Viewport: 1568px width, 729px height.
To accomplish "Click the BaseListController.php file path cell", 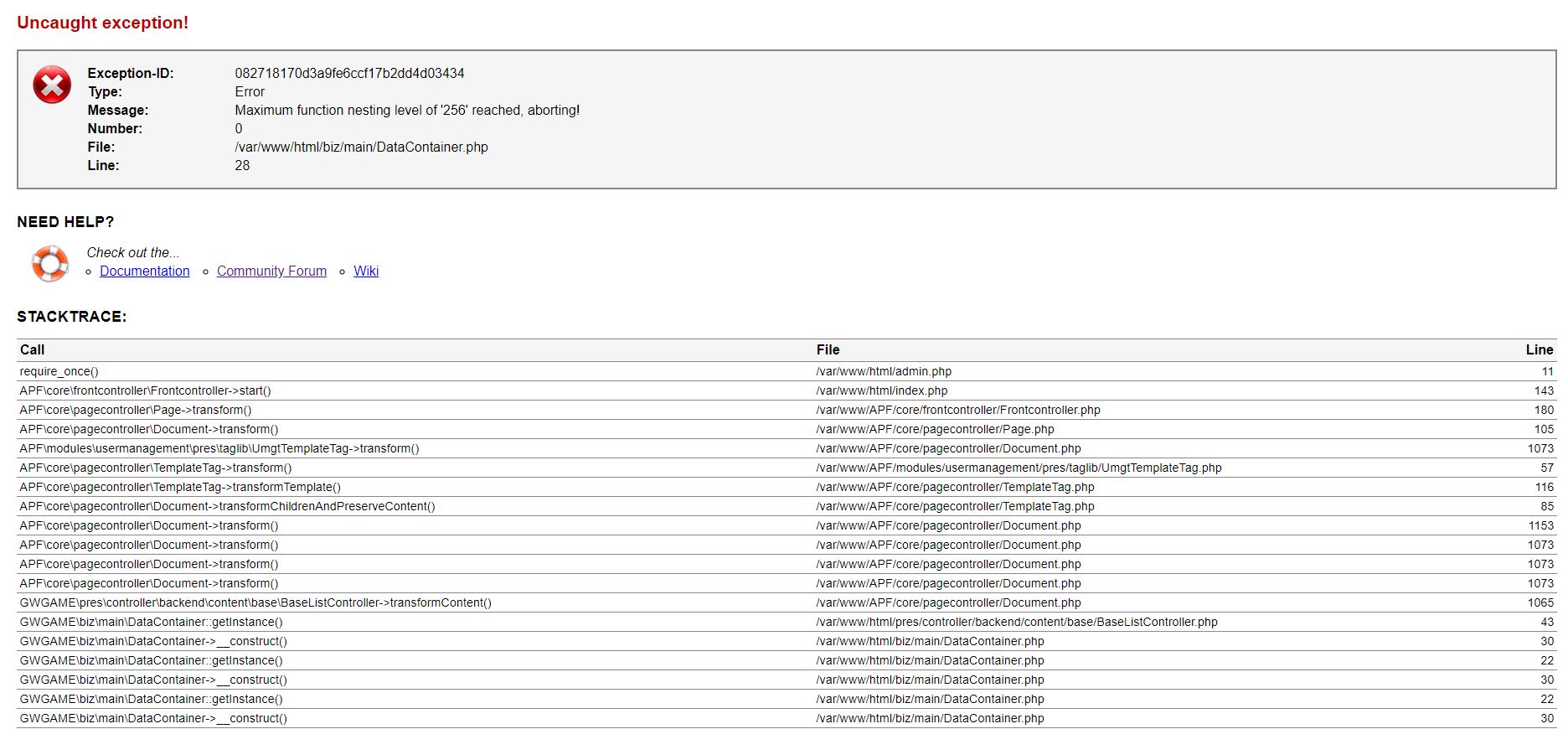I will (1017, 622).
